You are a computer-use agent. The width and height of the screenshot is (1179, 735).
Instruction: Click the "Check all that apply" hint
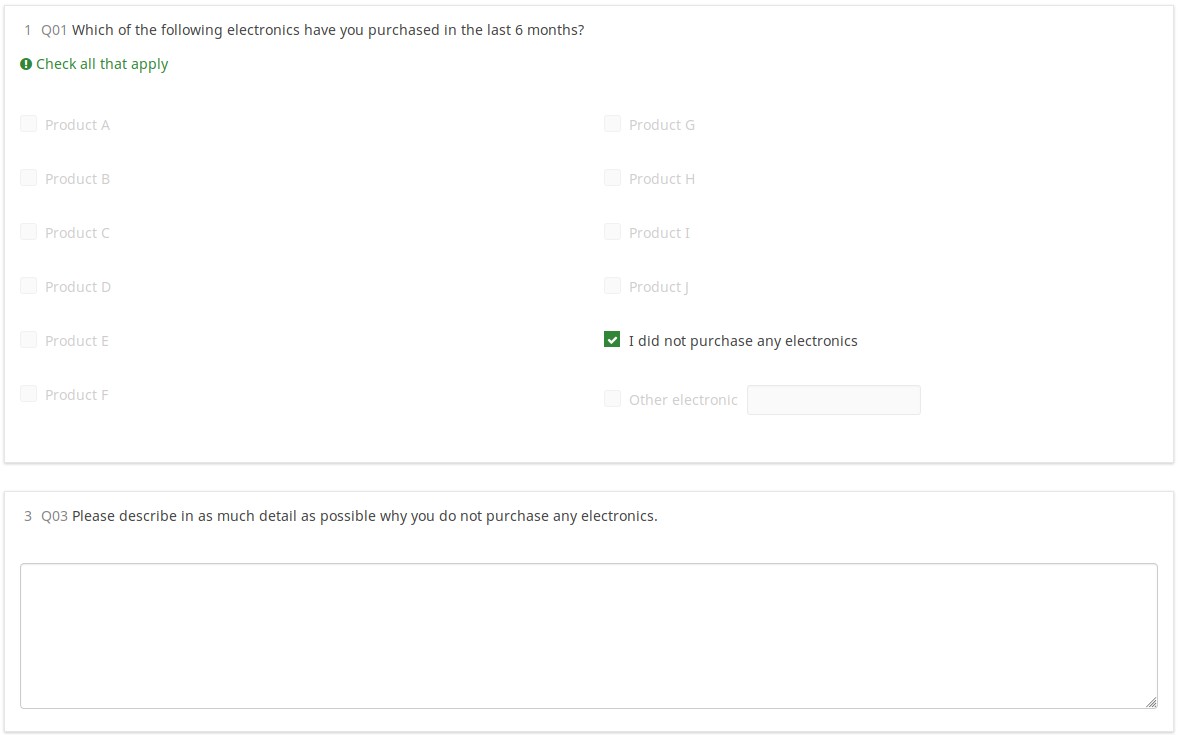point(102,64)
